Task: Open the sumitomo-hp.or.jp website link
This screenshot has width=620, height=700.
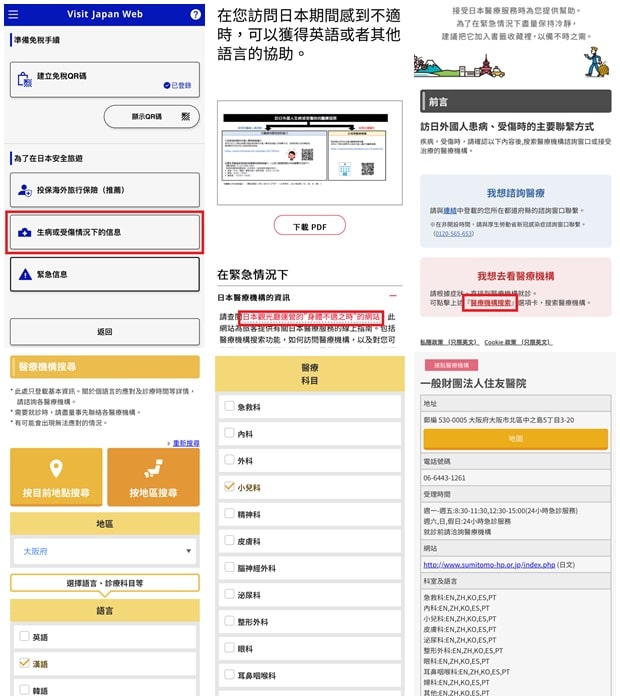Action: [489, 565]
